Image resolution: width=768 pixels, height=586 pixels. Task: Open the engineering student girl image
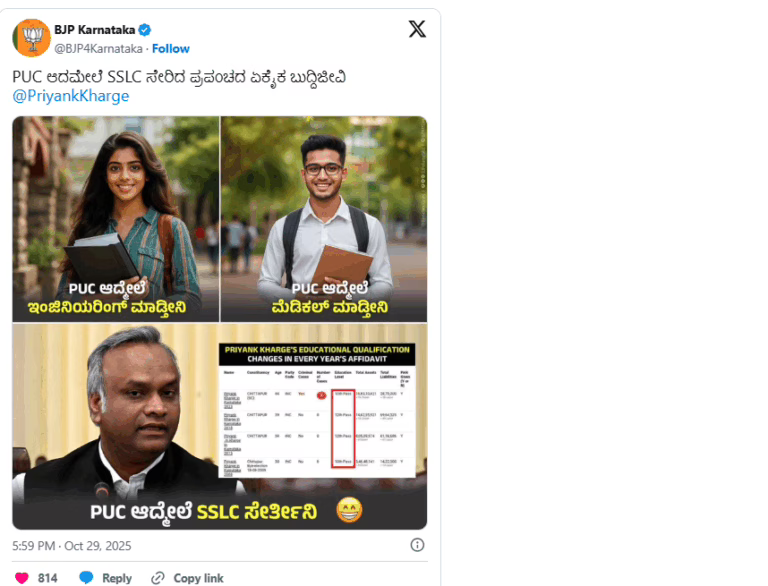tap(116, 219)
